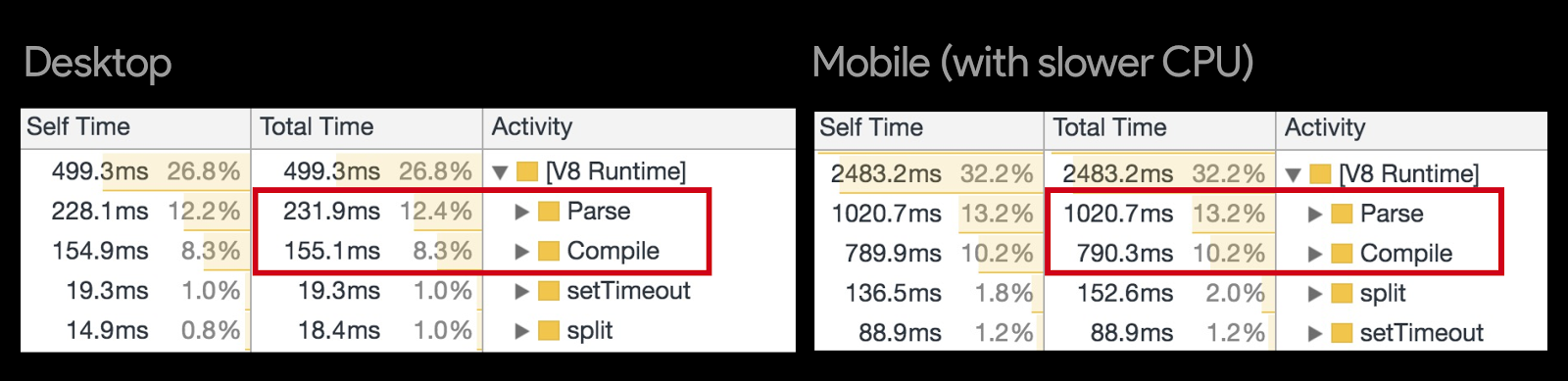Expand the Desktop Parse activity arrow
This screenshot has width=1568, height=381.
tap(521, 212)
